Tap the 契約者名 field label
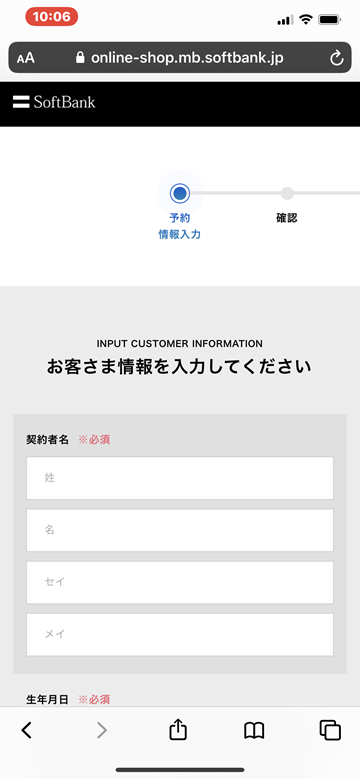The image size is (360, 779). [x=47, y=440]
